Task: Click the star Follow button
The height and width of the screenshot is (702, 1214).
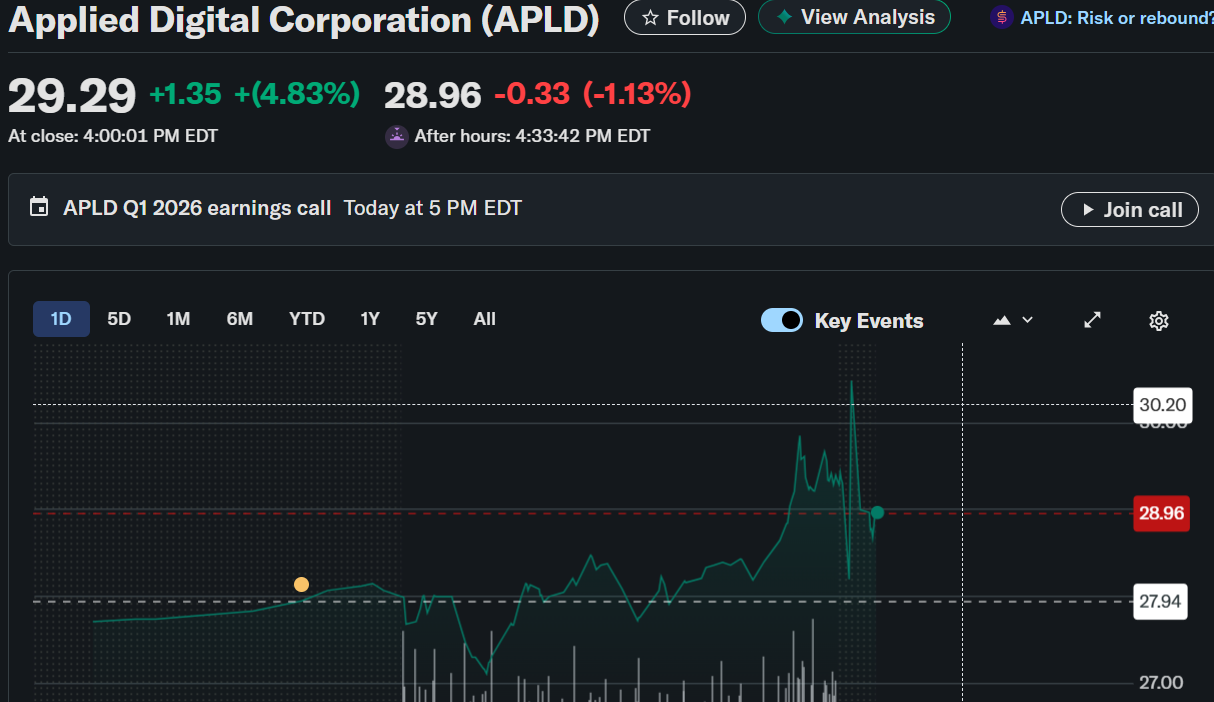Action: tap(685, 18)
